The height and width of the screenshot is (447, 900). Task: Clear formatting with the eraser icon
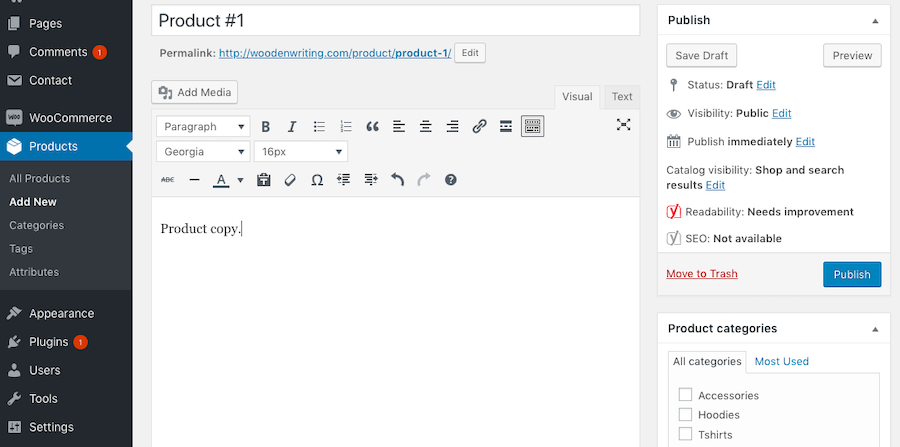[290, 180]
